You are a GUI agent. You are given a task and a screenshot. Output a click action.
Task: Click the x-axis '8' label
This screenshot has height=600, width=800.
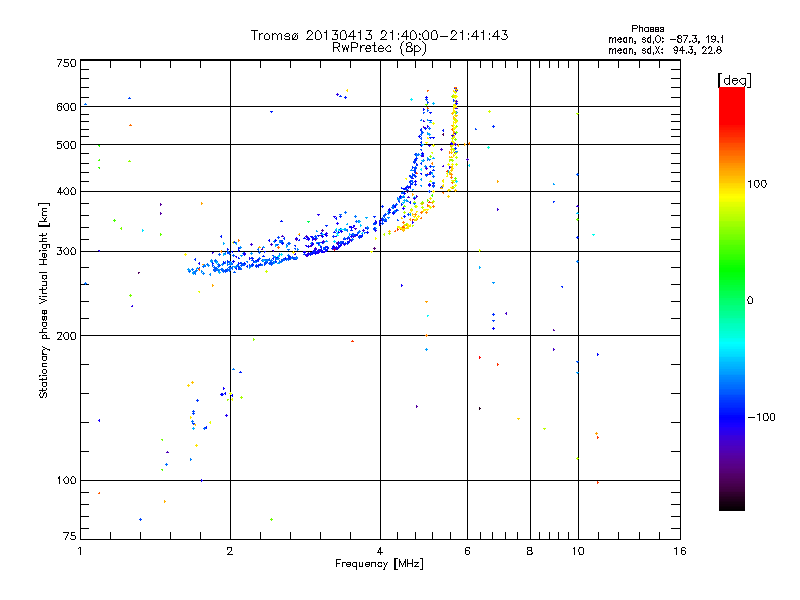[530, 551]
